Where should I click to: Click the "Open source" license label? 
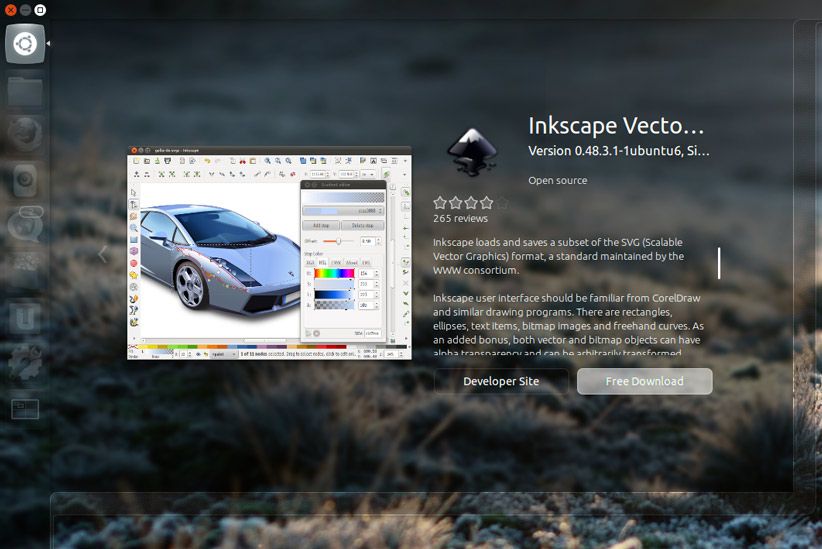[557, 180]
